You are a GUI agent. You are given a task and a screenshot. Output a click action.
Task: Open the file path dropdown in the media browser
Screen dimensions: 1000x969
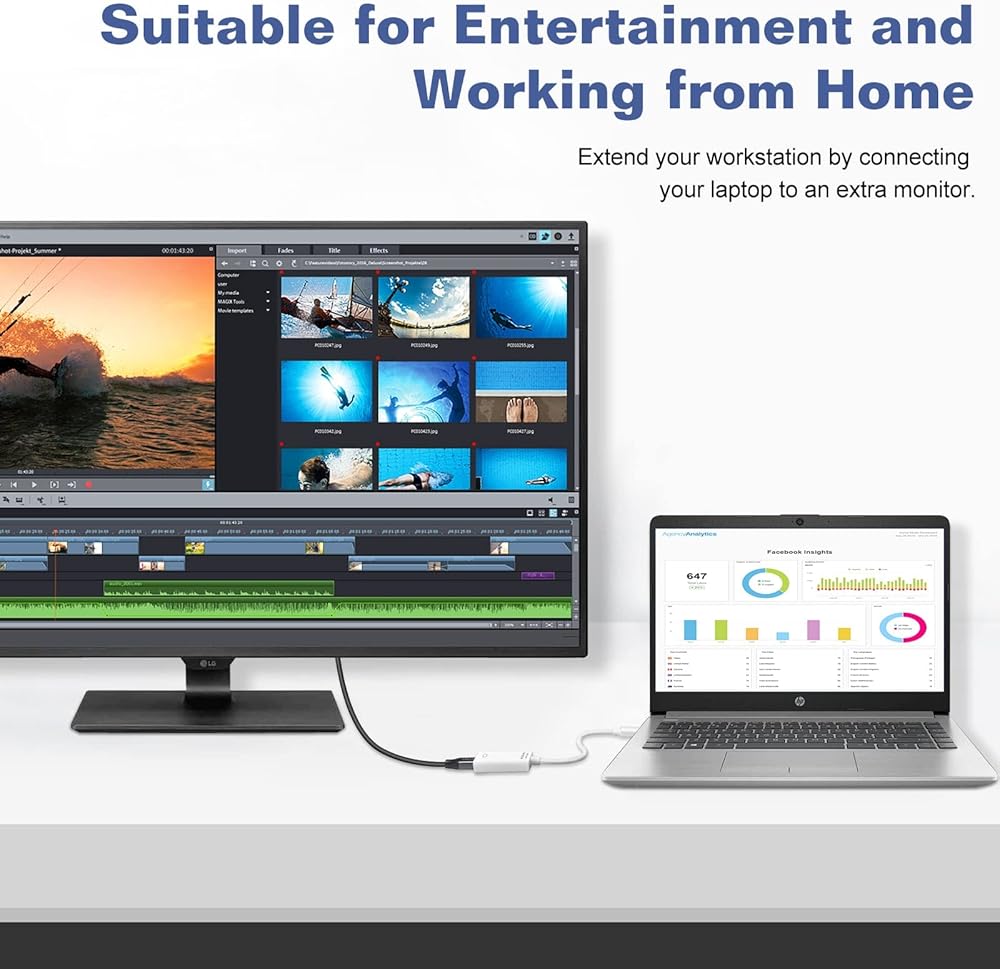point(551,263)
